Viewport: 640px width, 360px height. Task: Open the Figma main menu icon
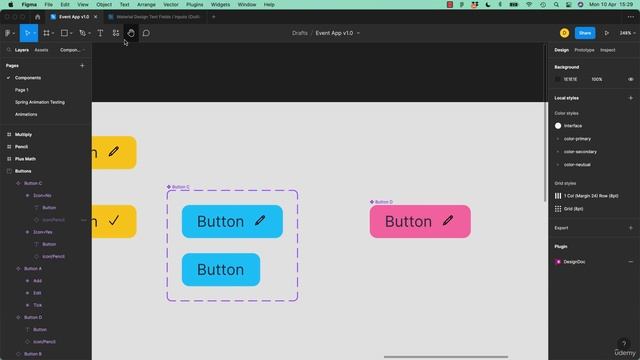coord(7,33)
